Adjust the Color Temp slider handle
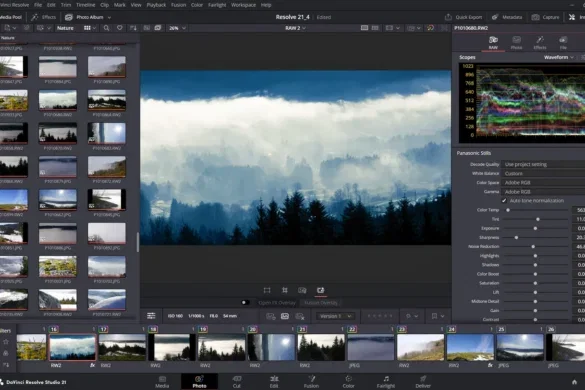This screenshot has height=390, width=585. click(x=508, y=210)
